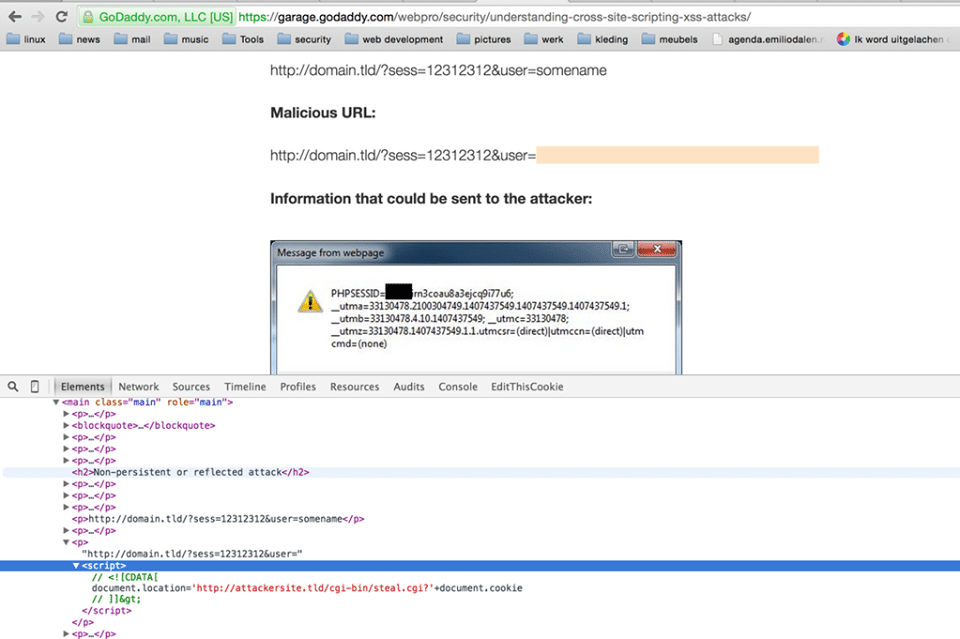The height and width of the screenshot is (639, 960).
Task: Select the h2 'Non-persistent or reflected attack' line
Action: [x=190, y=473]
